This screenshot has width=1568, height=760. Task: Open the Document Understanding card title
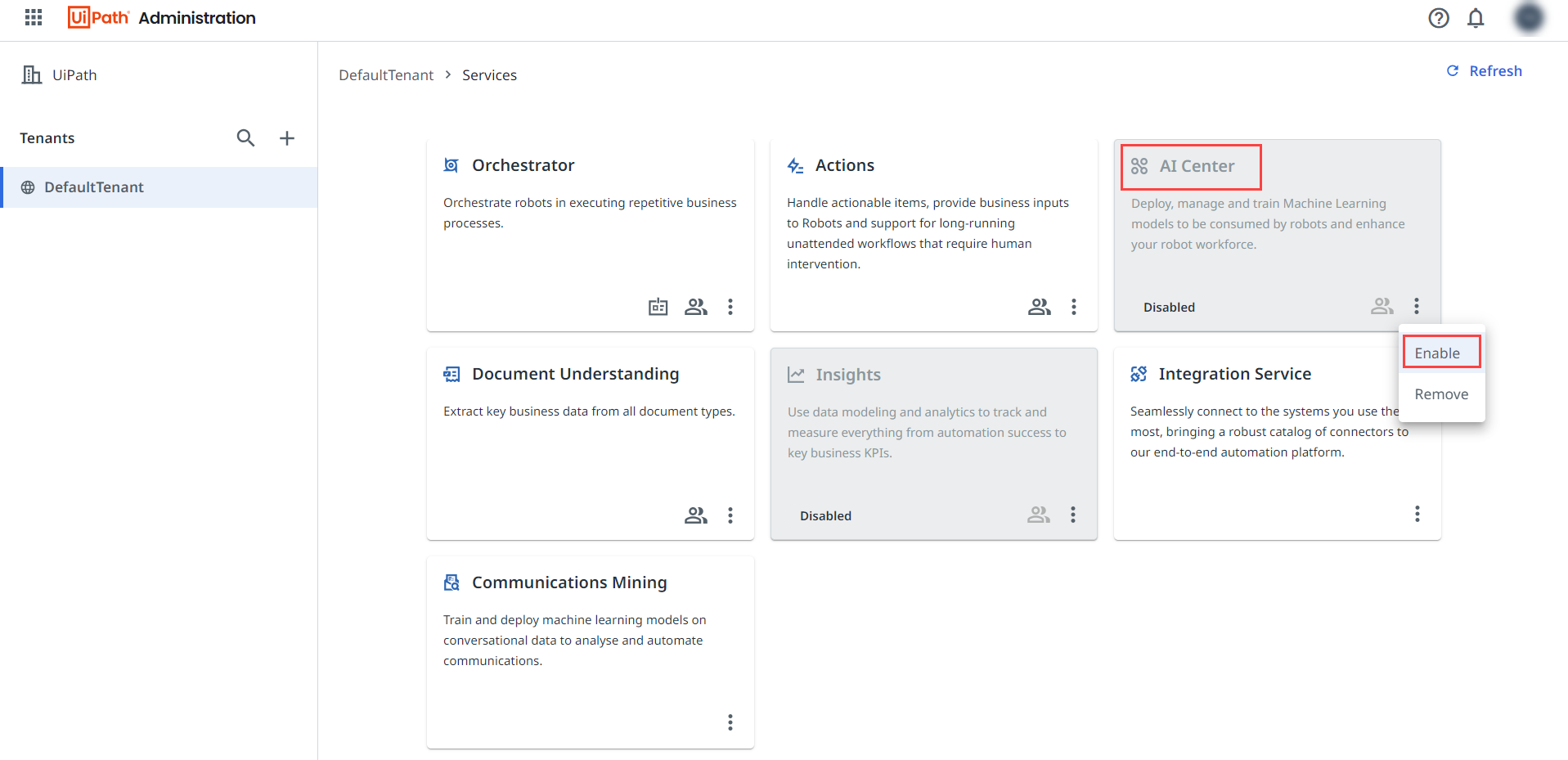click(x=576, y=374)
